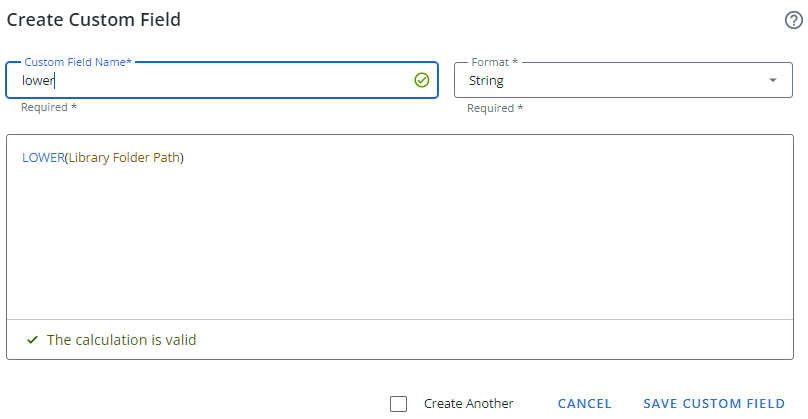808x419 pixels.
Task: Click Required text under field name
Action: point(48,107)
